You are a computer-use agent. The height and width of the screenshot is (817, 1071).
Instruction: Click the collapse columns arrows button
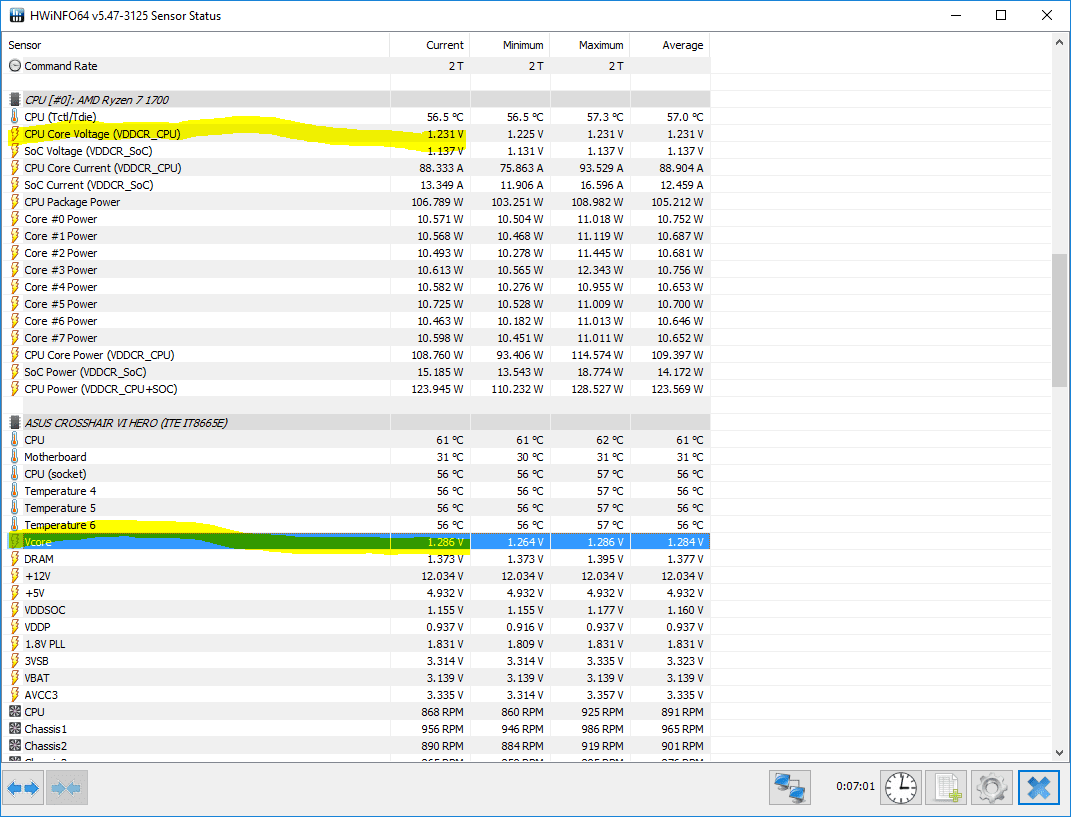[67, 788]
